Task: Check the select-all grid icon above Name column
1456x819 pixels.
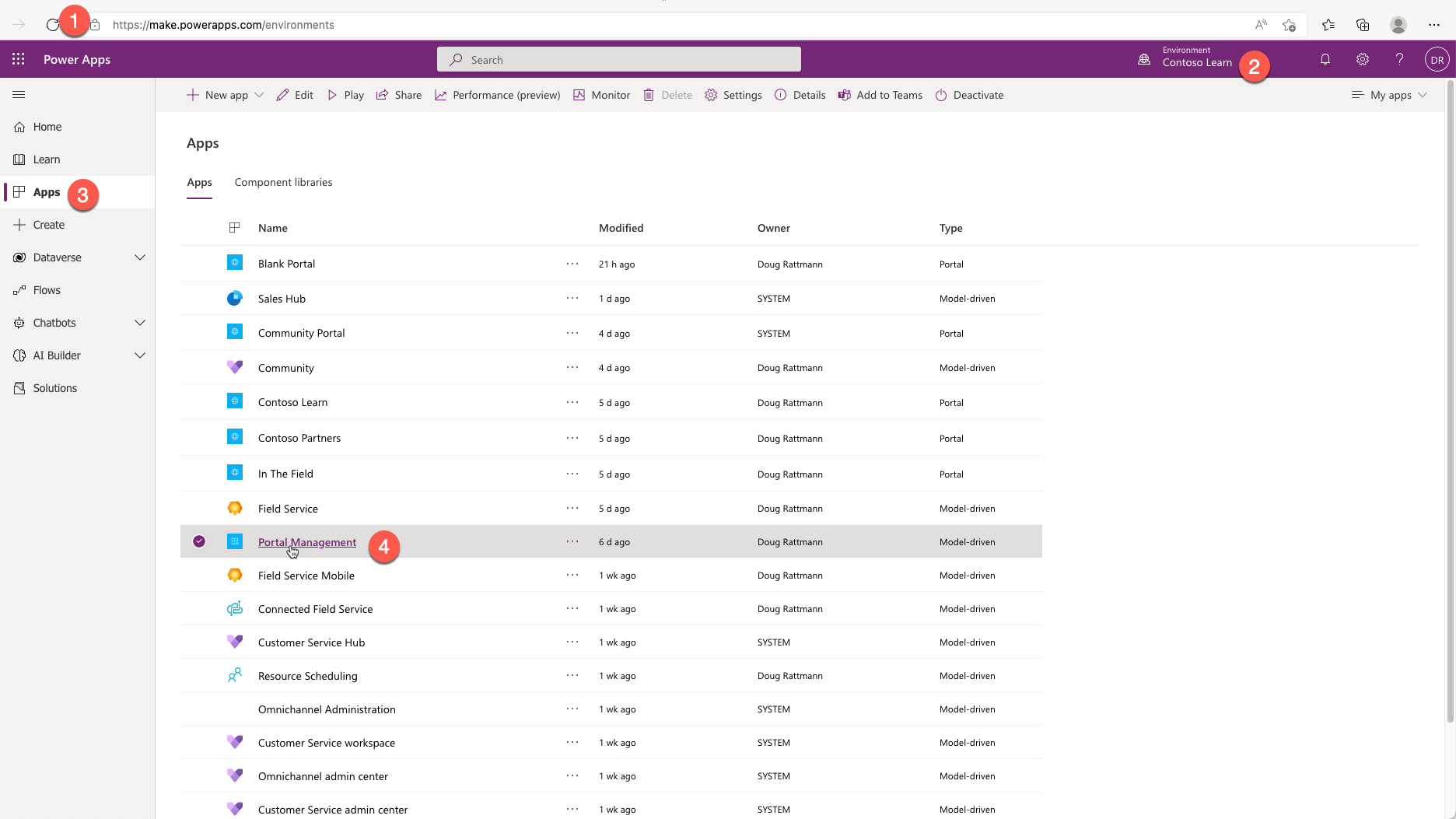Action: [x=234, y=227]
